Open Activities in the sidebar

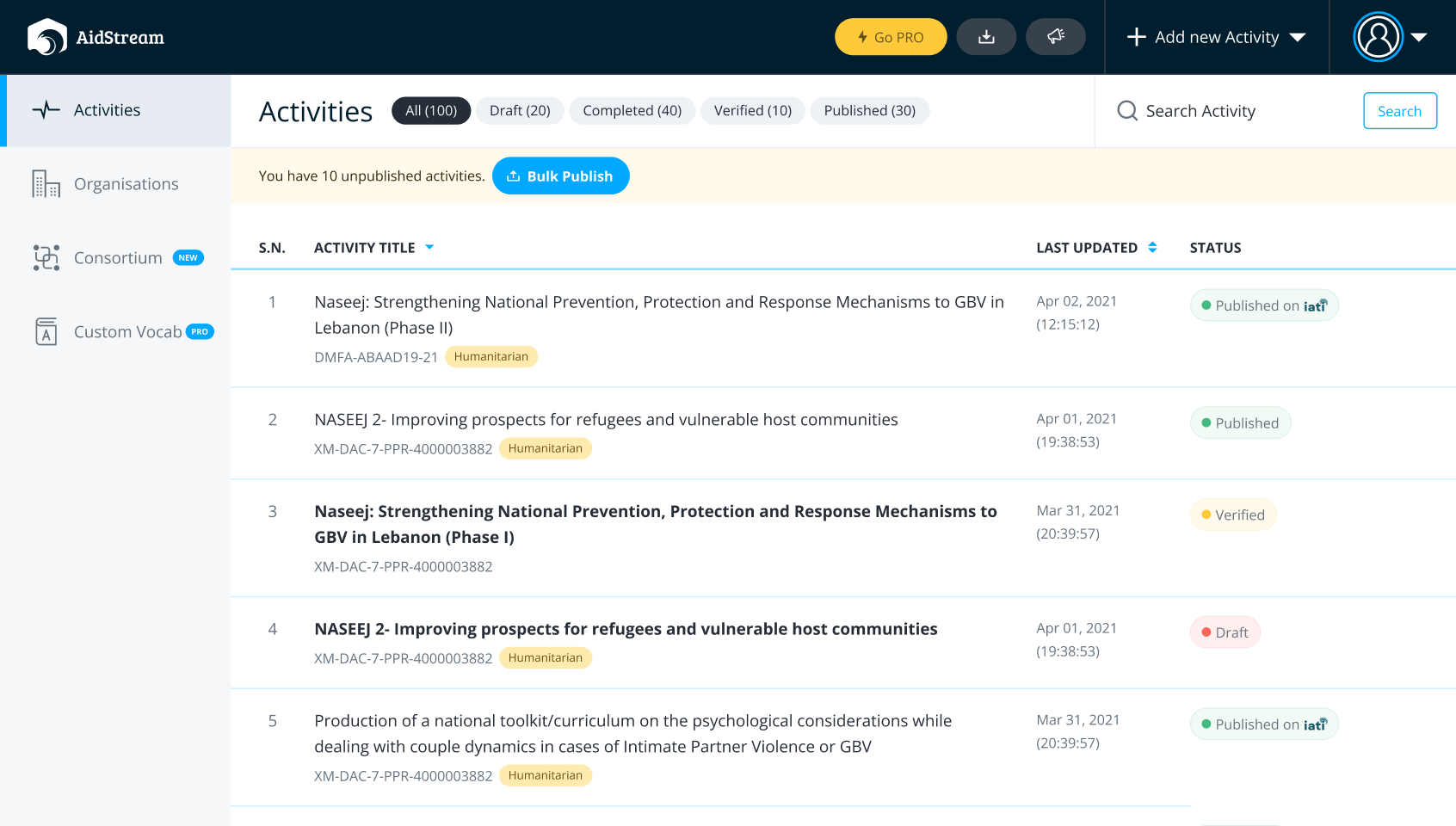pos(115,110)
